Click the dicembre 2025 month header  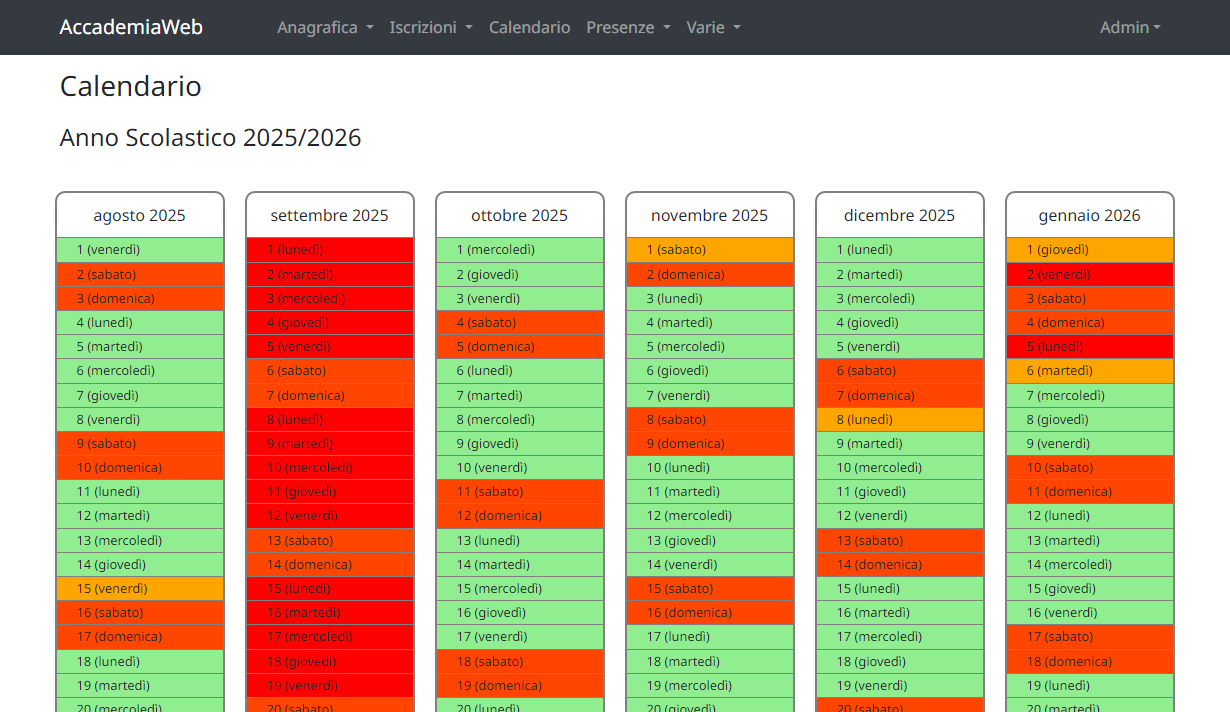(x=900, y=216)
